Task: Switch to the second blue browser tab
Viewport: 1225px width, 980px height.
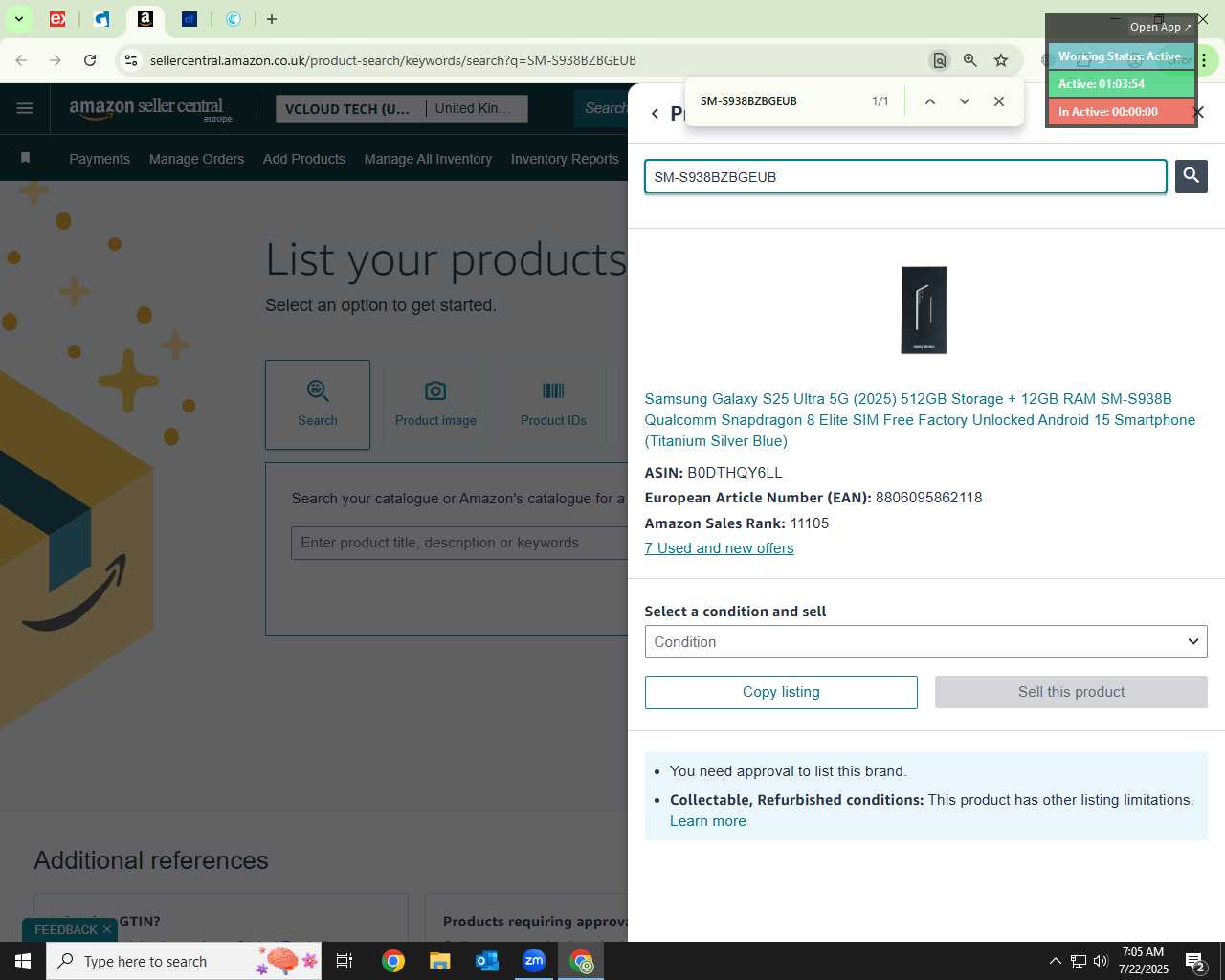Action: click(x=101, y=19)
